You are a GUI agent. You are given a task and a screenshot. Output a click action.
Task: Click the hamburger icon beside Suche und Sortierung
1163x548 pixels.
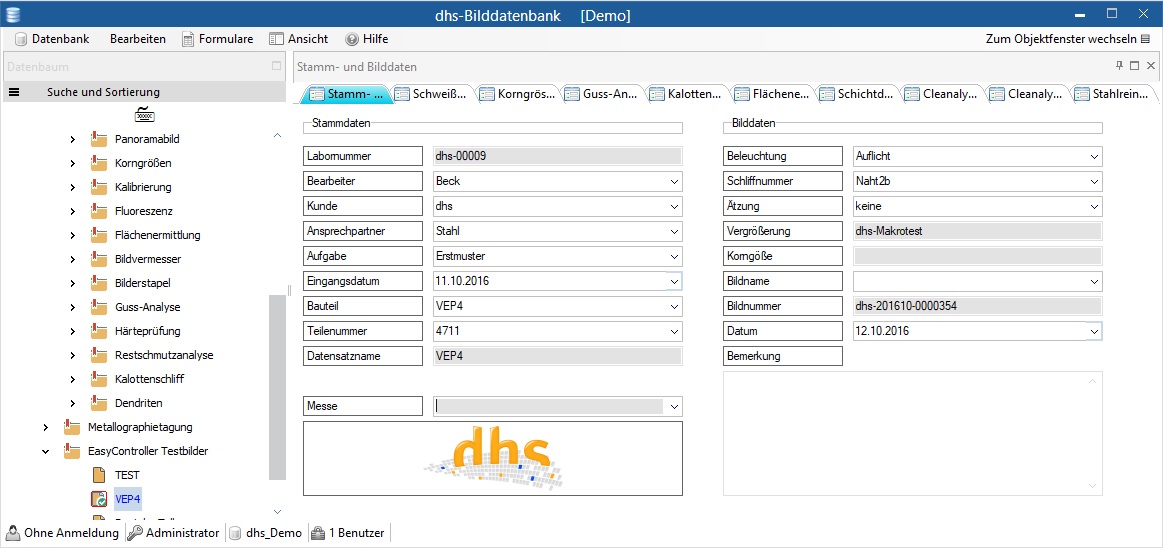14,92
